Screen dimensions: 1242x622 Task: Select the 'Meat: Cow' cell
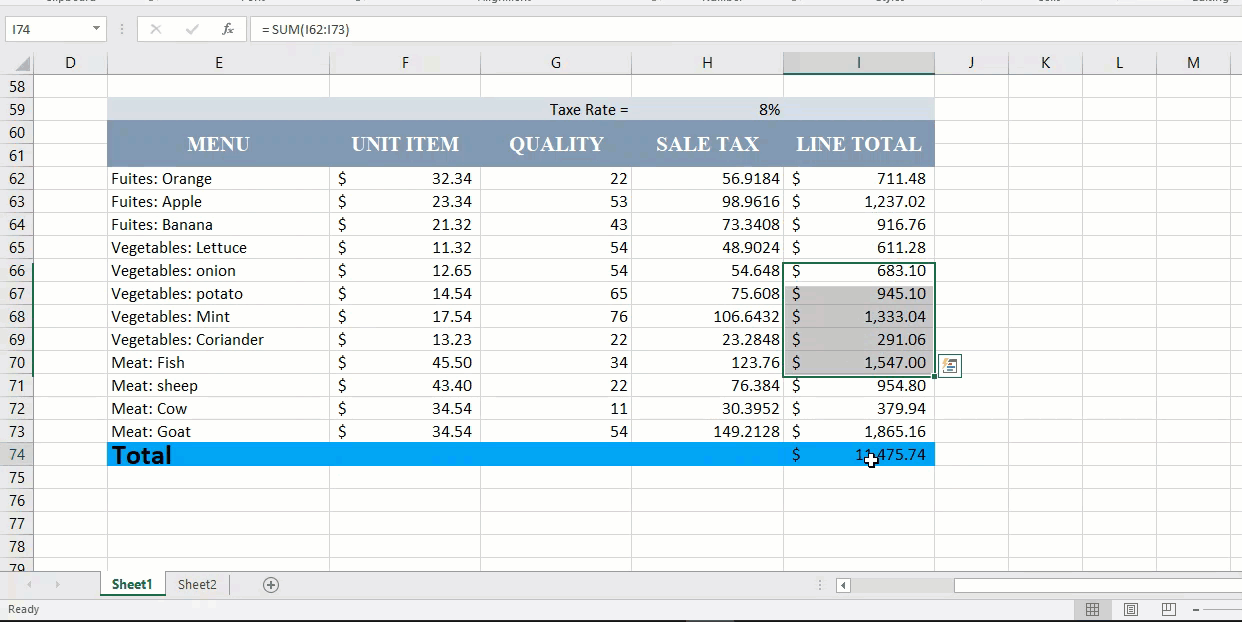[x=218, y=409]
